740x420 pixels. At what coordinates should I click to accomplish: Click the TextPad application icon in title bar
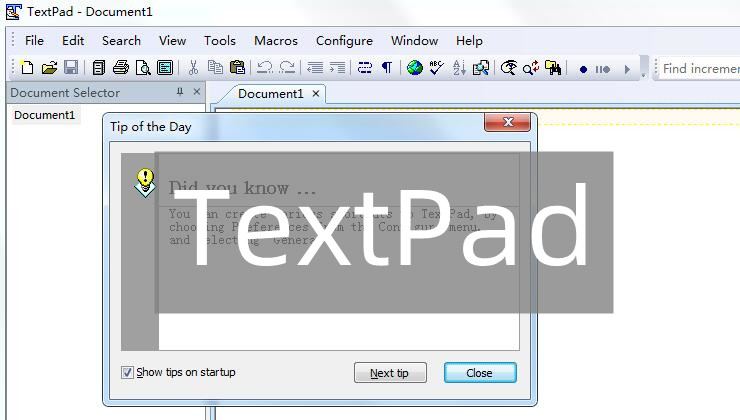tap(14, 12)
